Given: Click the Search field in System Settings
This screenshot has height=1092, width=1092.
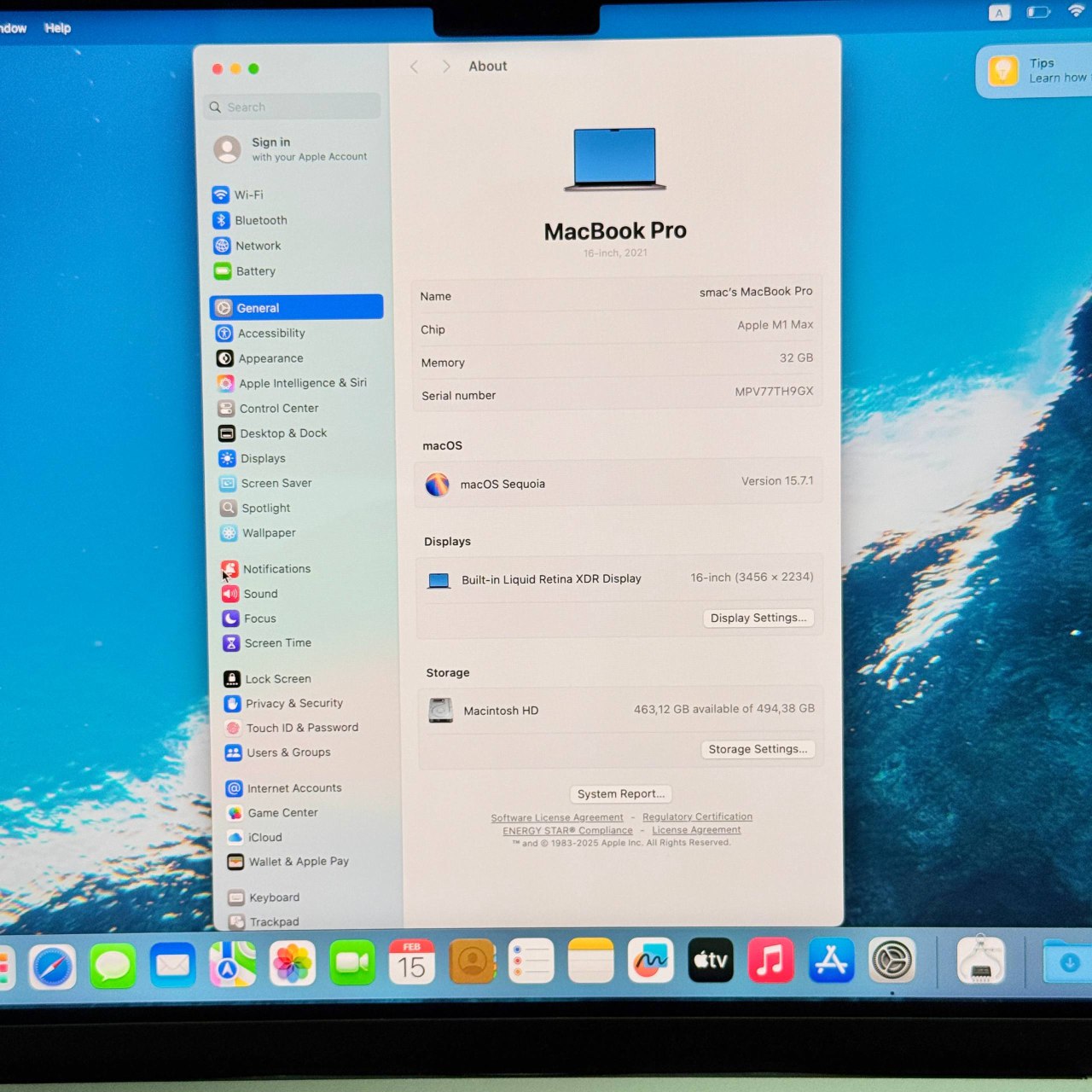Looking at the screenshot, I should (291, 107).
